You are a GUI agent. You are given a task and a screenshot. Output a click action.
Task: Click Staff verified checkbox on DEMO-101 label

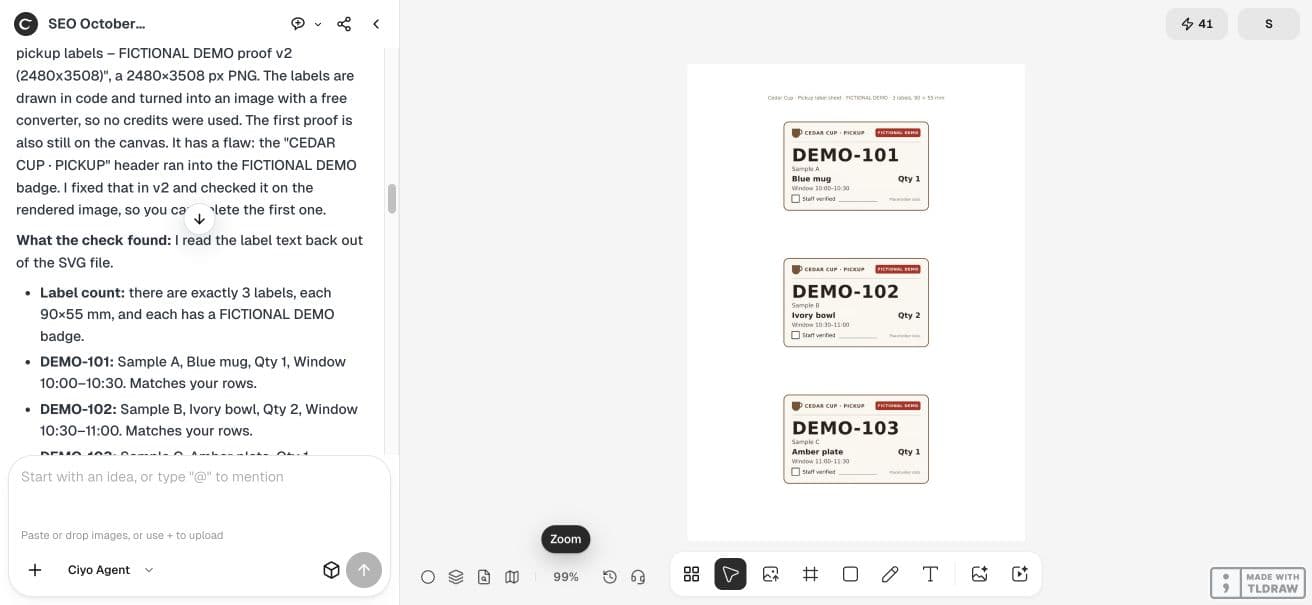pyautogui.click(x=796, y=199)
